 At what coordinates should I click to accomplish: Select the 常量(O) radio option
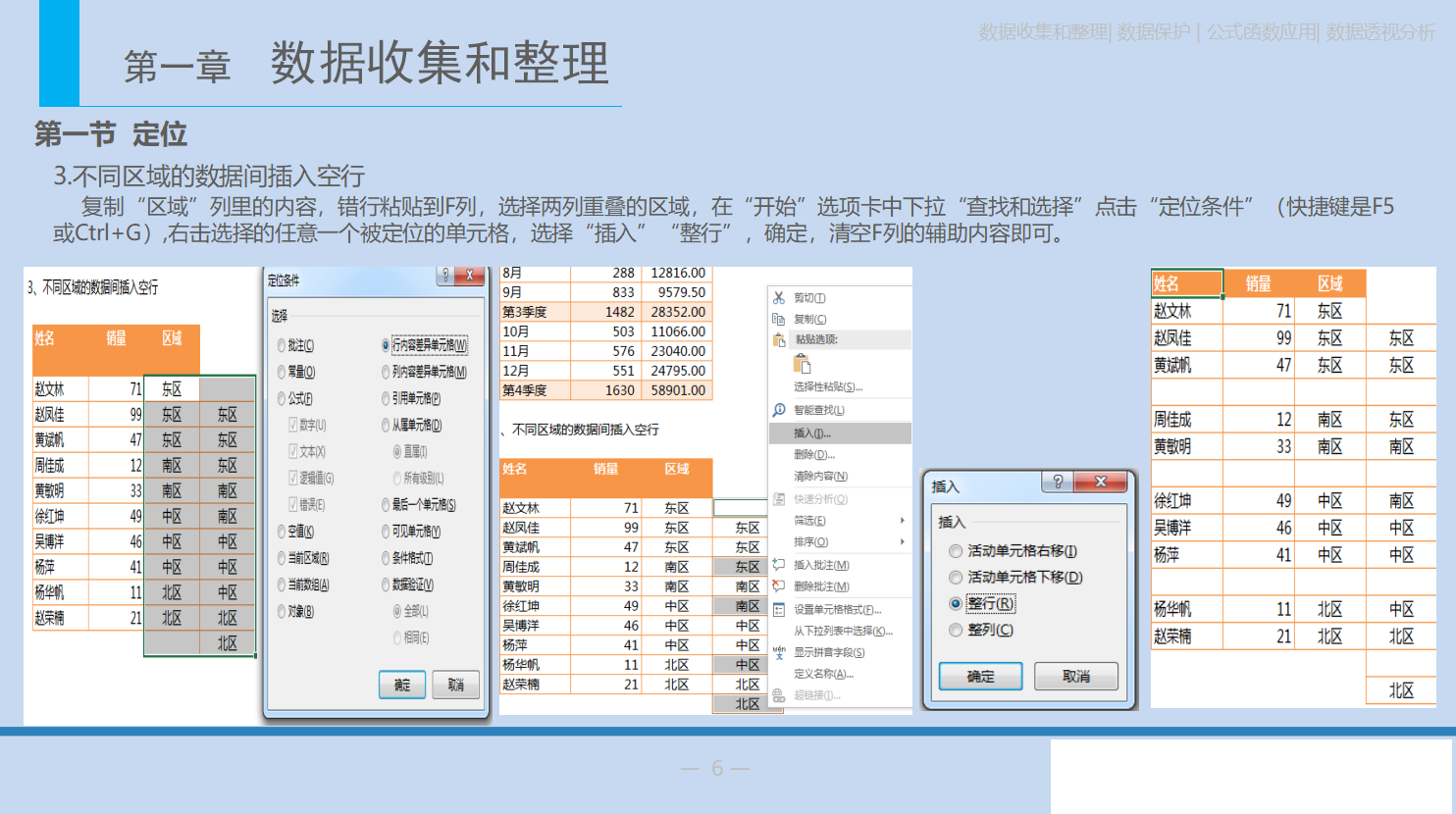click(x=282, y=372)
